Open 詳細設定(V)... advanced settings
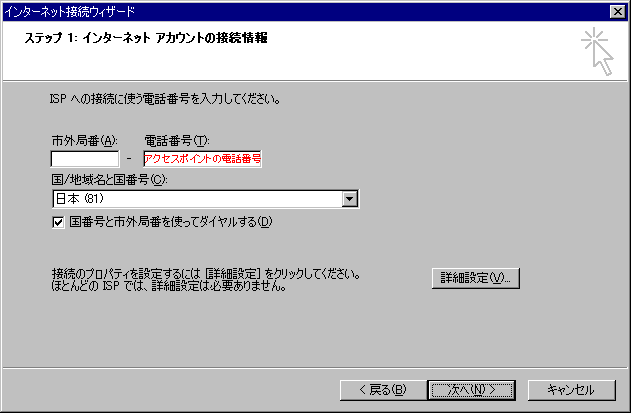This screenshot has height=413, width=631. pyautogui.click(x=476, y=278)
